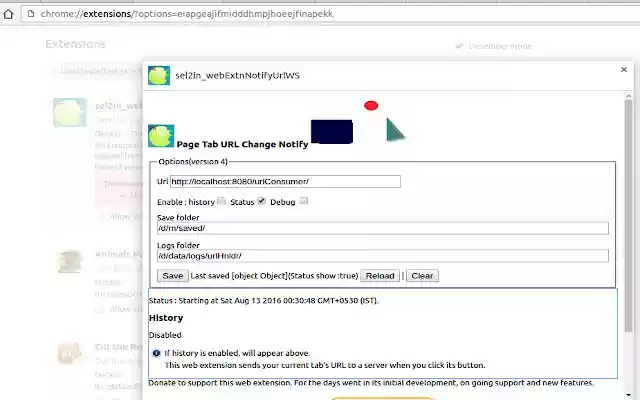Click the teal triangle shape

[394, 129]
